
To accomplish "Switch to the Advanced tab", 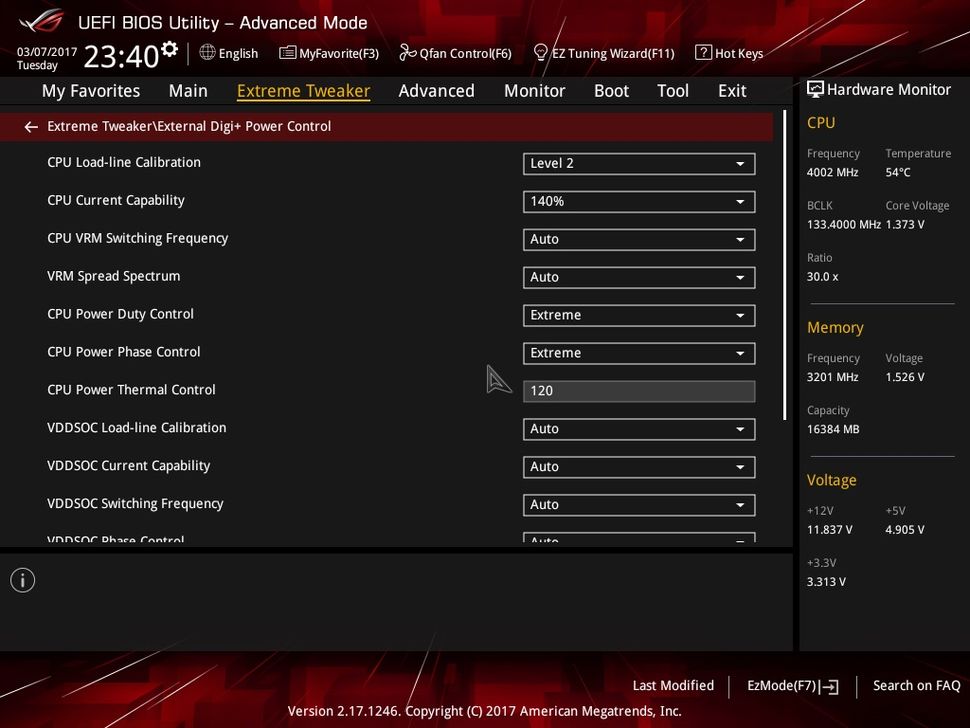I will (436, 90).
